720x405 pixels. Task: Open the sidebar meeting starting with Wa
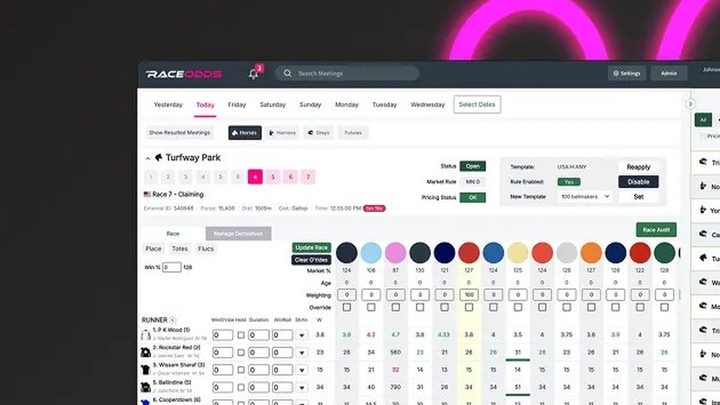click(x=708, y=282)
